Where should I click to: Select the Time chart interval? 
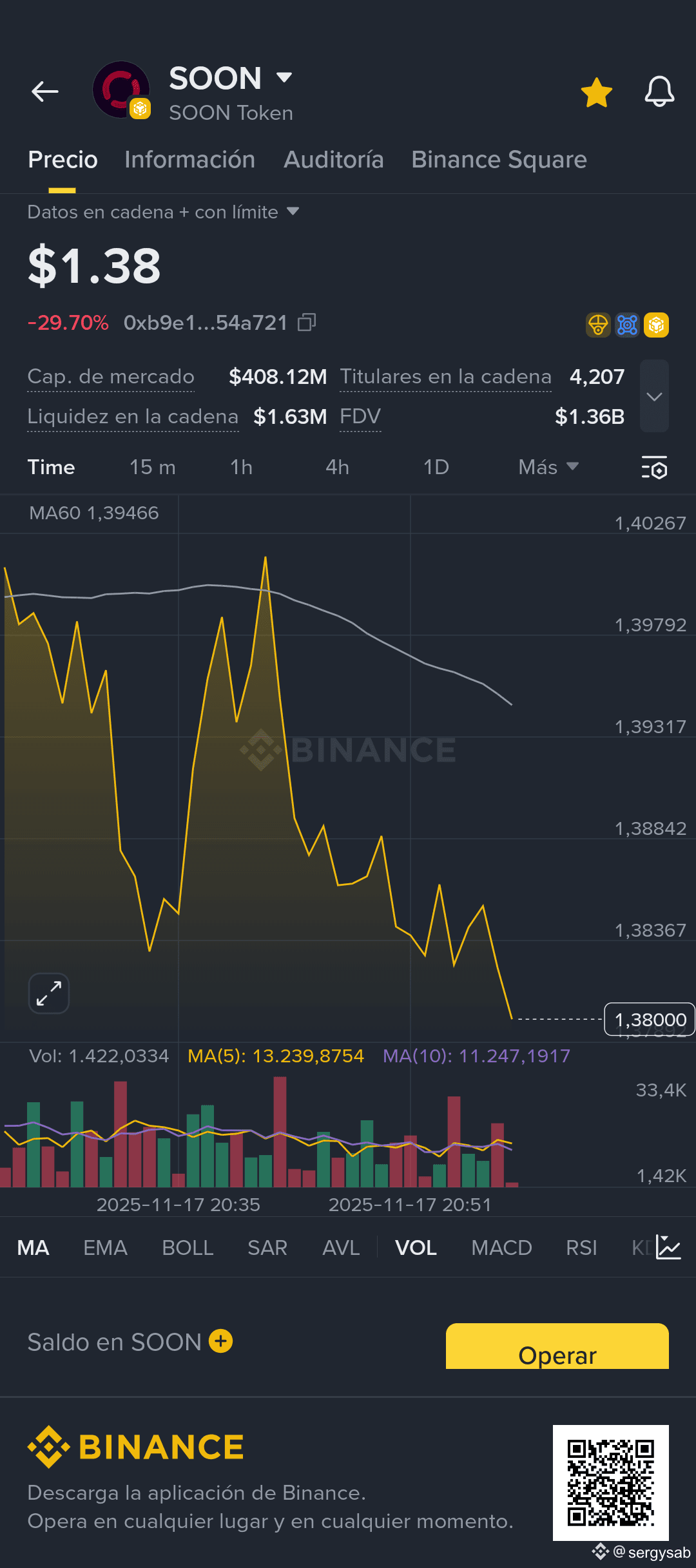tap(51, 467)
